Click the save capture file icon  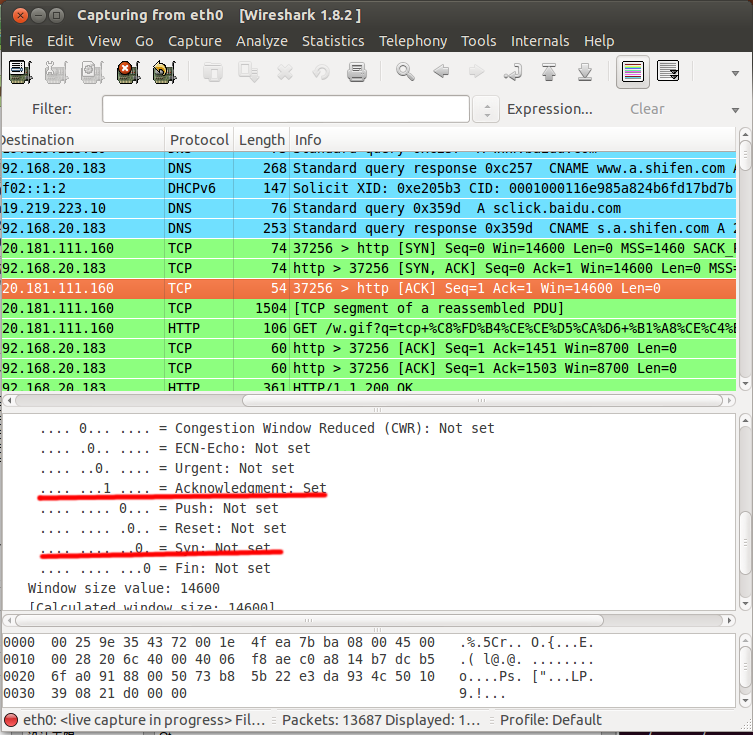point(249,72)
